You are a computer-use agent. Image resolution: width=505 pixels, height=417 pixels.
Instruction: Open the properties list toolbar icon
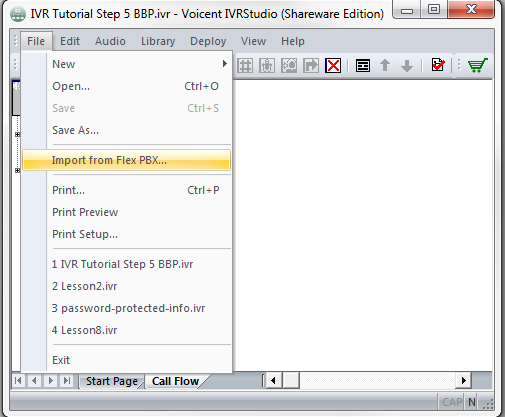coord(363,65)
